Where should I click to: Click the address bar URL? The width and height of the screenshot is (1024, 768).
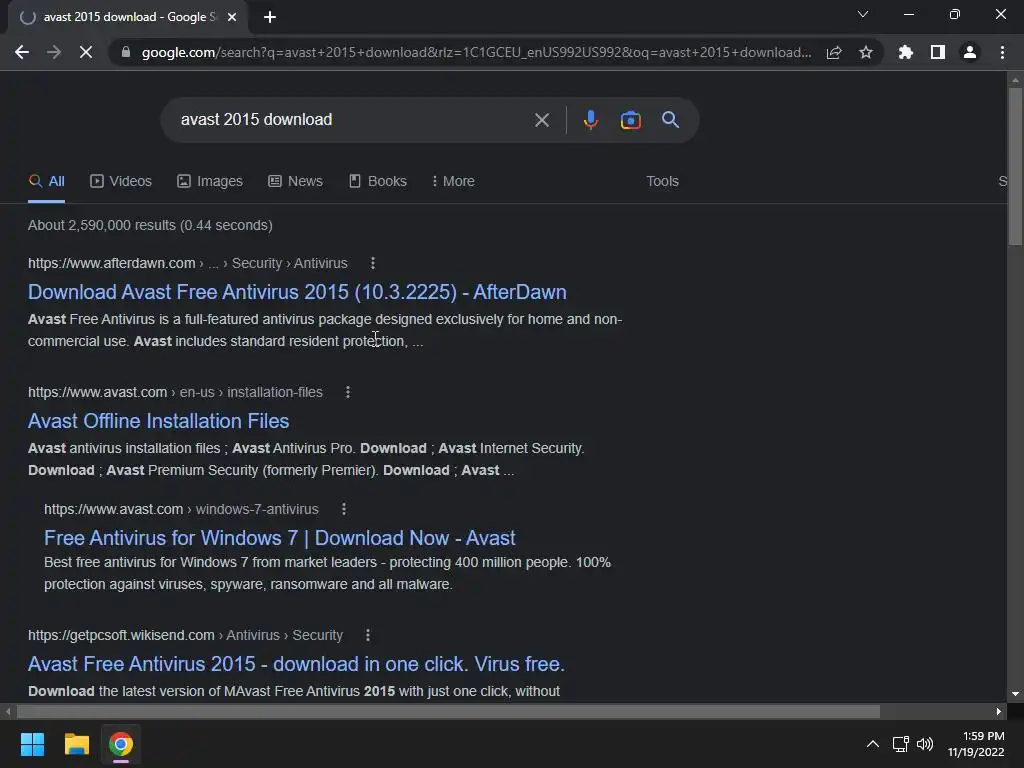click(x=477, y=52)
